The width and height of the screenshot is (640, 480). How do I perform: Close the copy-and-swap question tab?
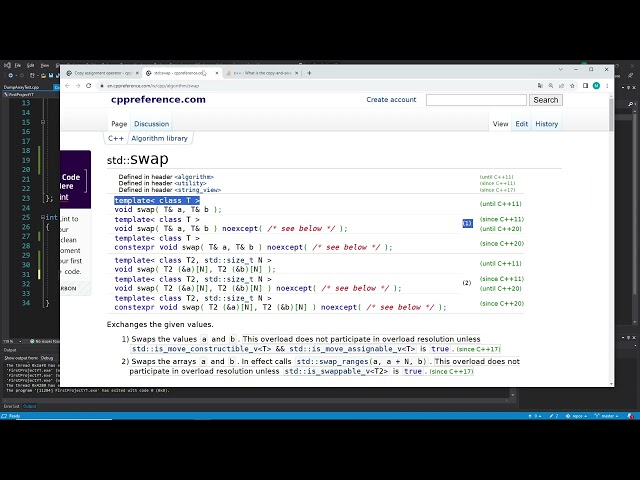pos(296,73)
